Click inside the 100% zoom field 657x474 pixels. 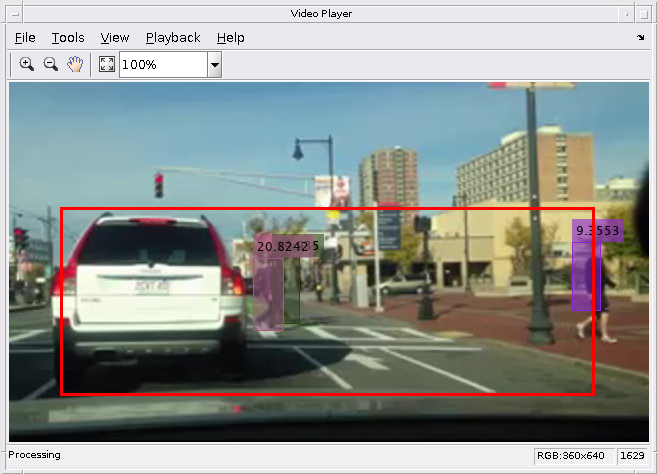pos(163,65)
